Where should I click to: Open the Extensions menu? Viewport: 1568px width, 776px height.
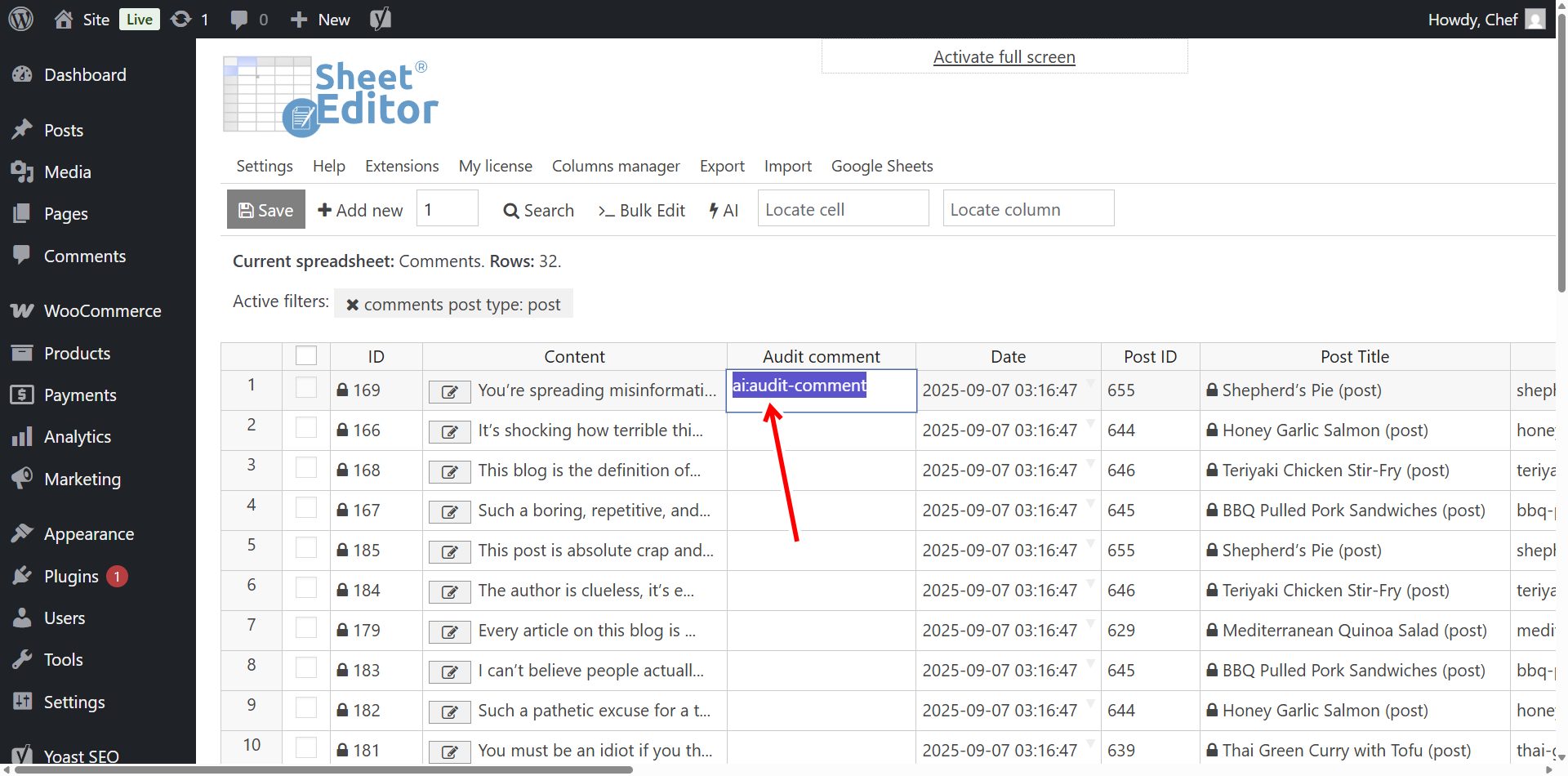pos(402,166)
